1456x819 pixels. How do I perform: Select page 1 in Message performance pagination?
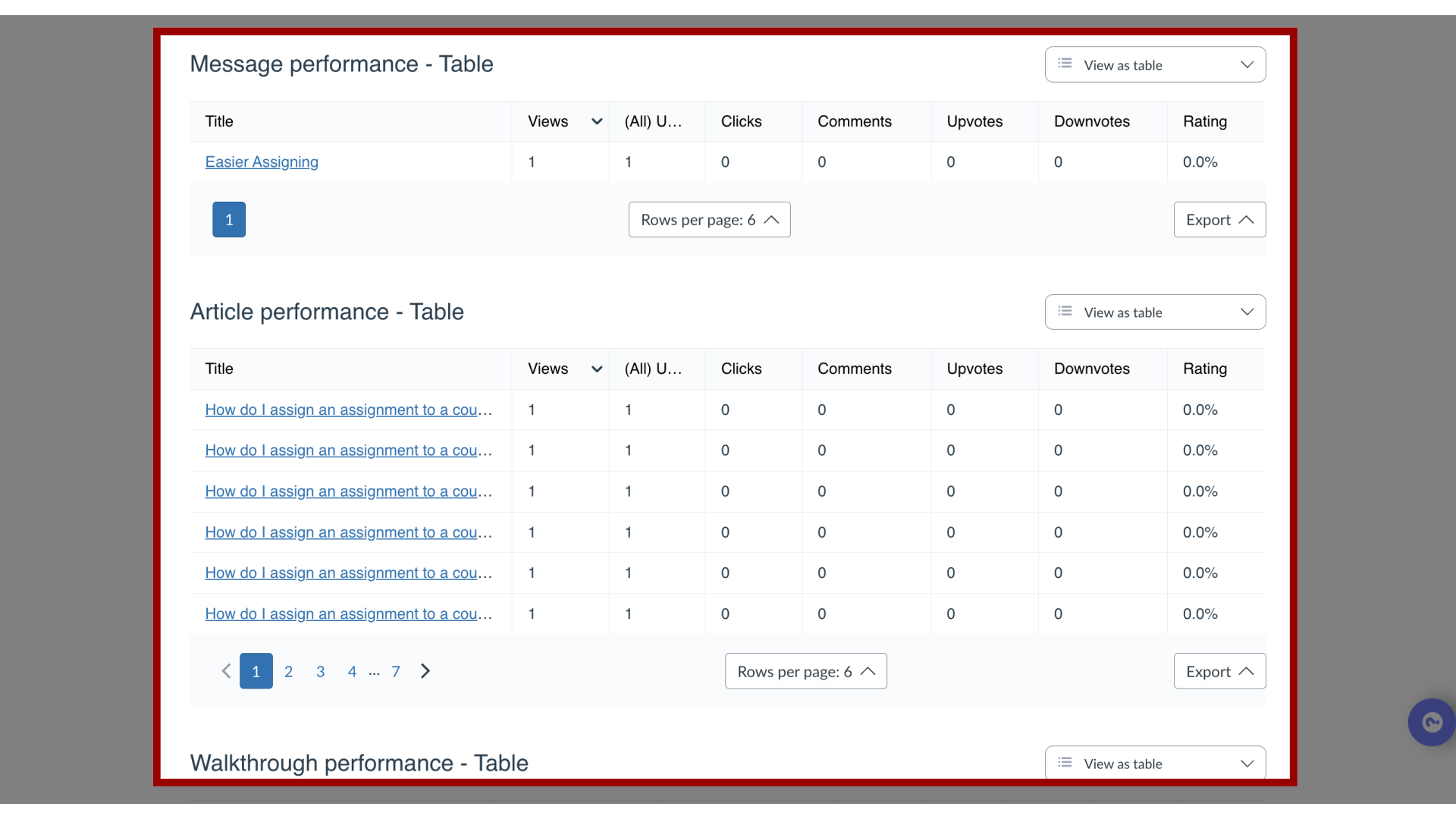coord(229,220)
